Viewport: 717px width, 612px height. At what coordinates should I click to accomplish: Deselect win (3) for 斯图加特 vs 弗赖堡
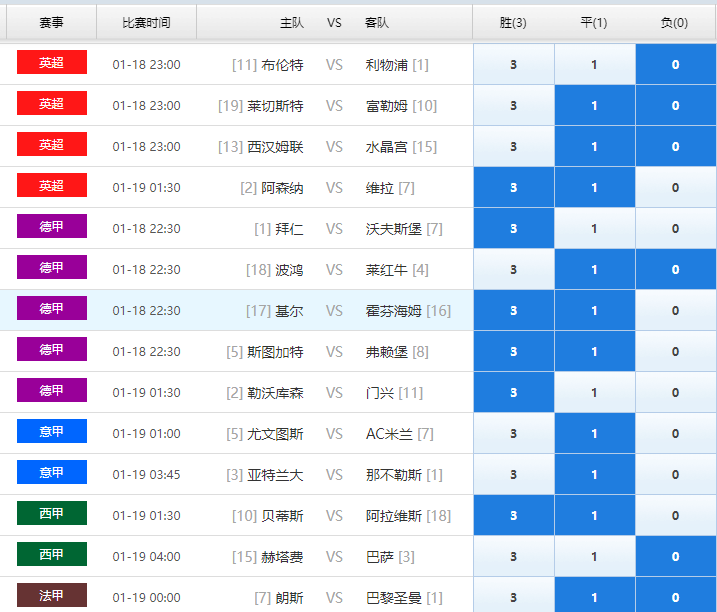[514, 351]
